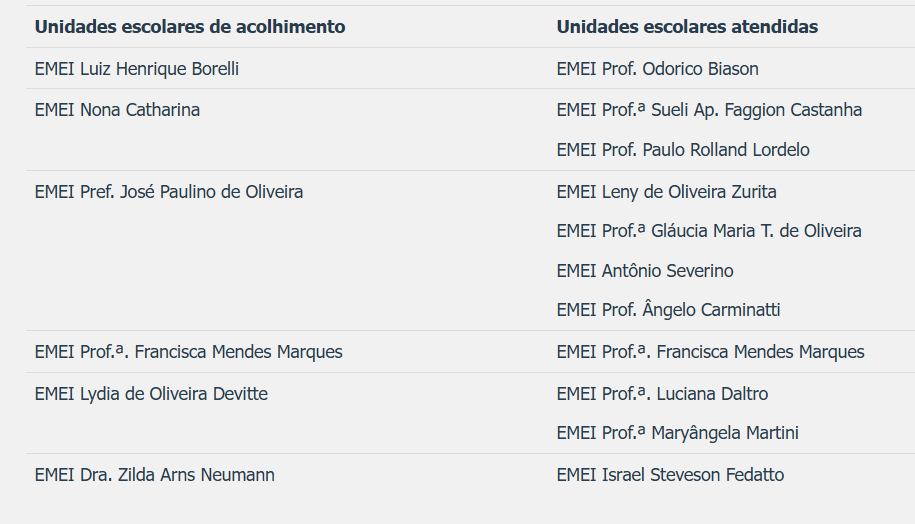Click the 'Unidades escolares de acolhimento' column header

(190, 27)
